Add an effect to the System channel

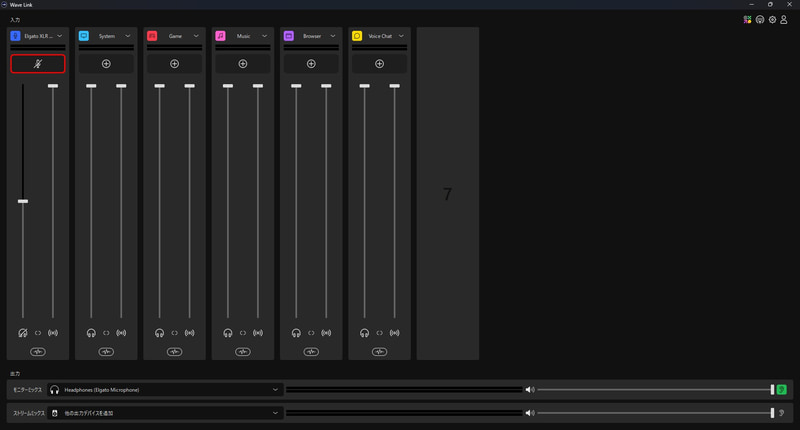point(106,64)
